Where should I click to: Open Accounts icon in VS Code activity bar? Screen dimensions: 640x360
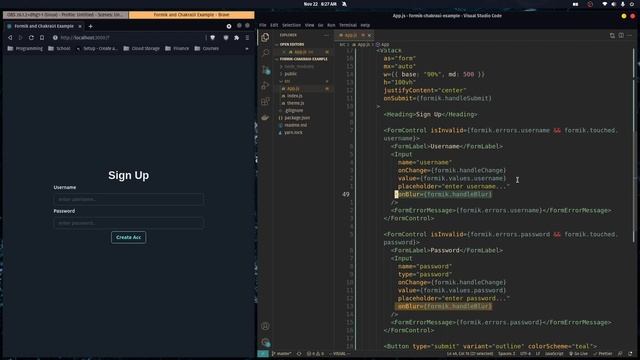tap(265, 326)
